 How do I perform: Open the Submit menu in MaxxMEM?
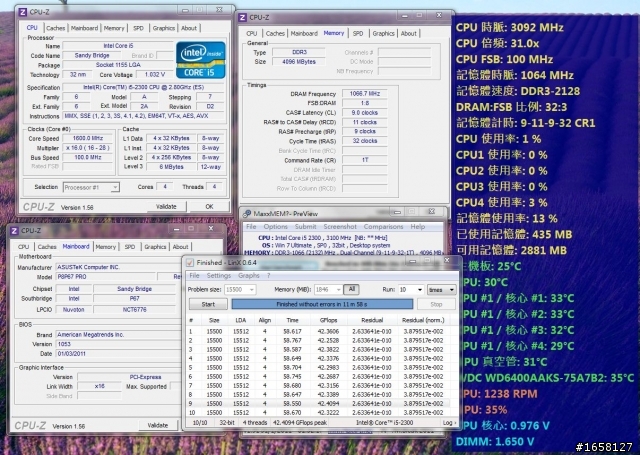click(305, 226)
